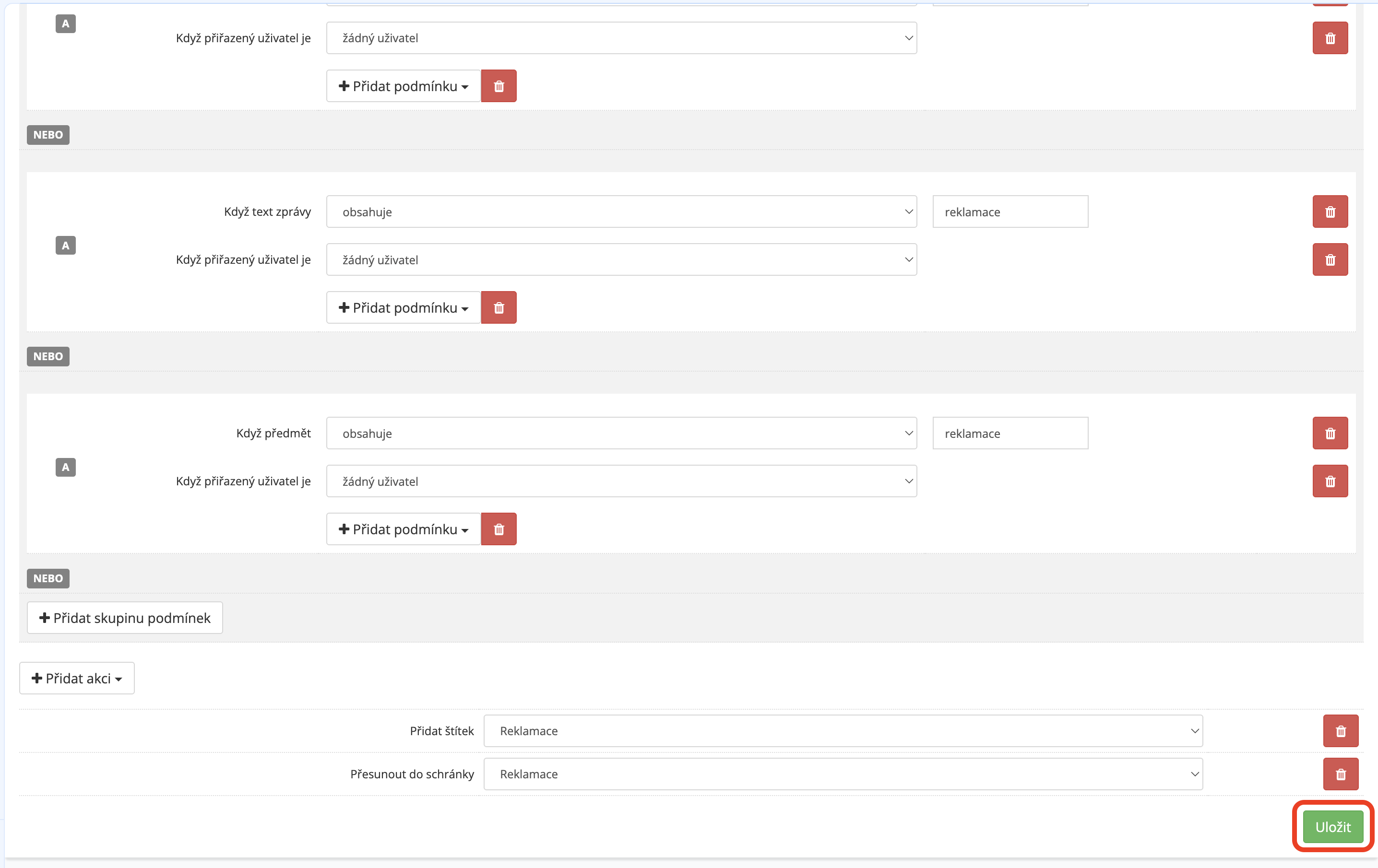
Task: Open the 'Přesunout do schránky' Reklamace dropdown
Action: (843, 774)
